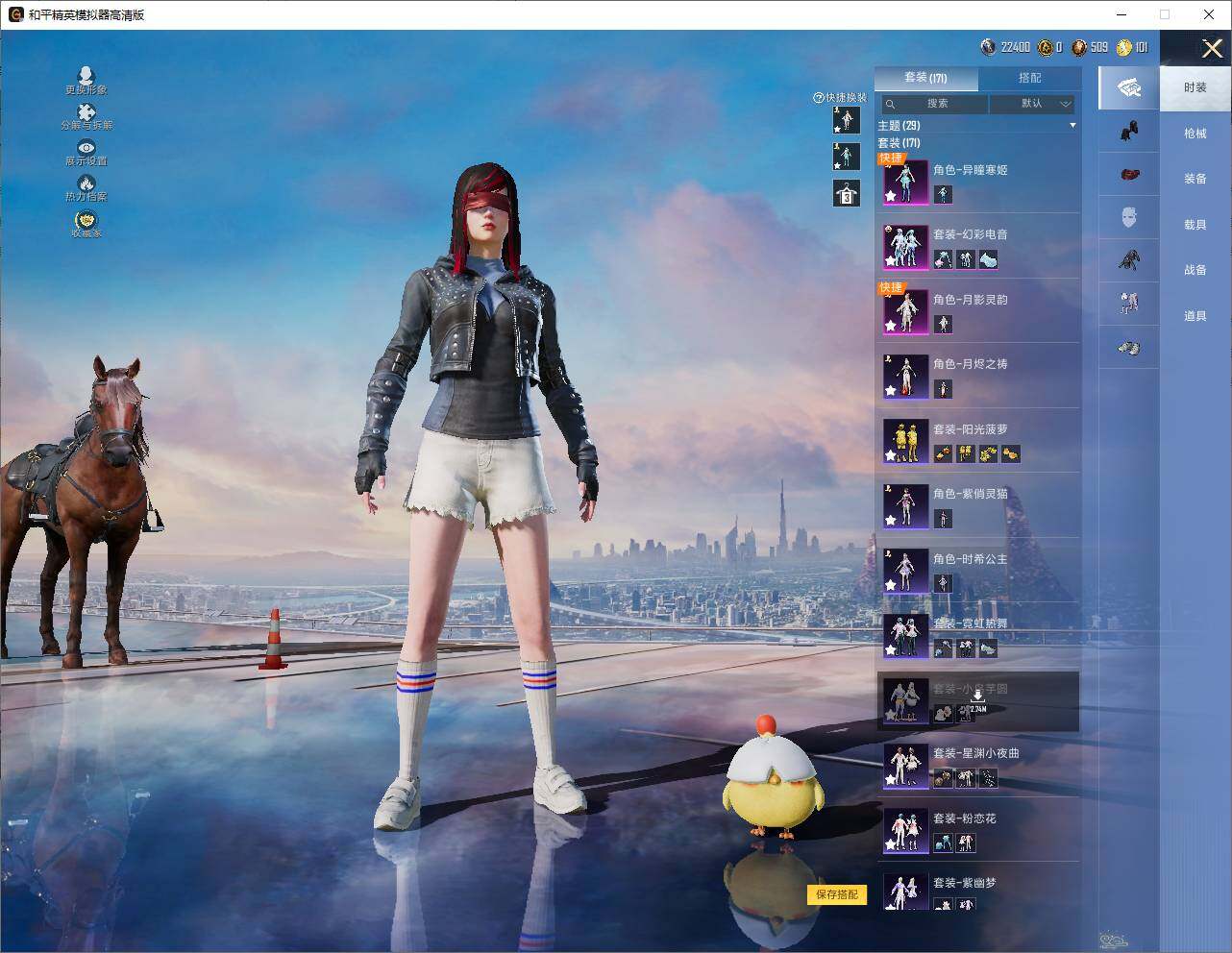Select the face mask category icon
1232x953 pixels.
pos(1129,217)
